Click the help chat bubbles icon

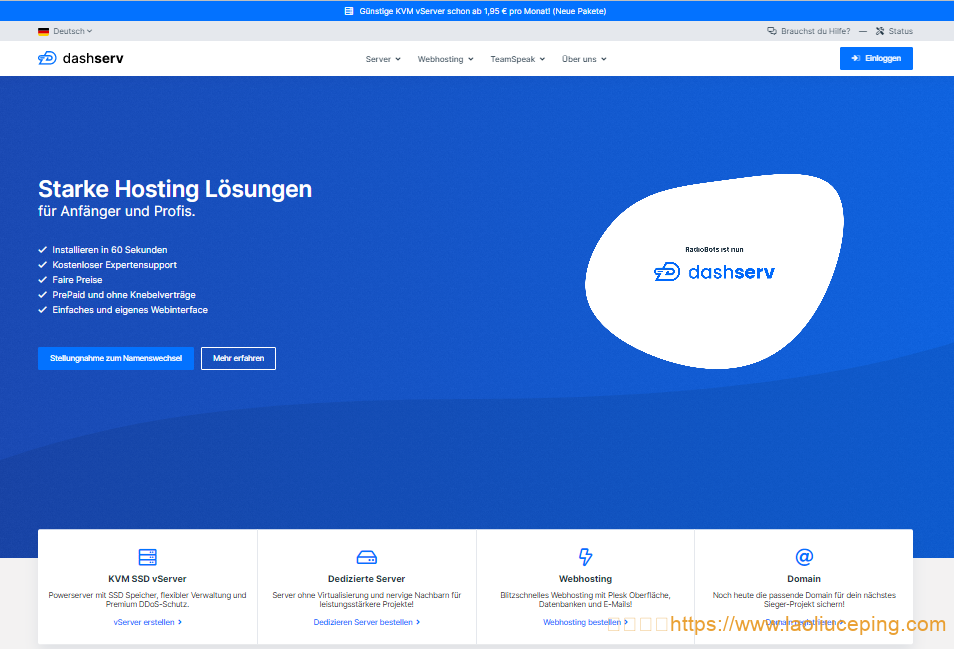pyautogui.click(x=771, y=31)
